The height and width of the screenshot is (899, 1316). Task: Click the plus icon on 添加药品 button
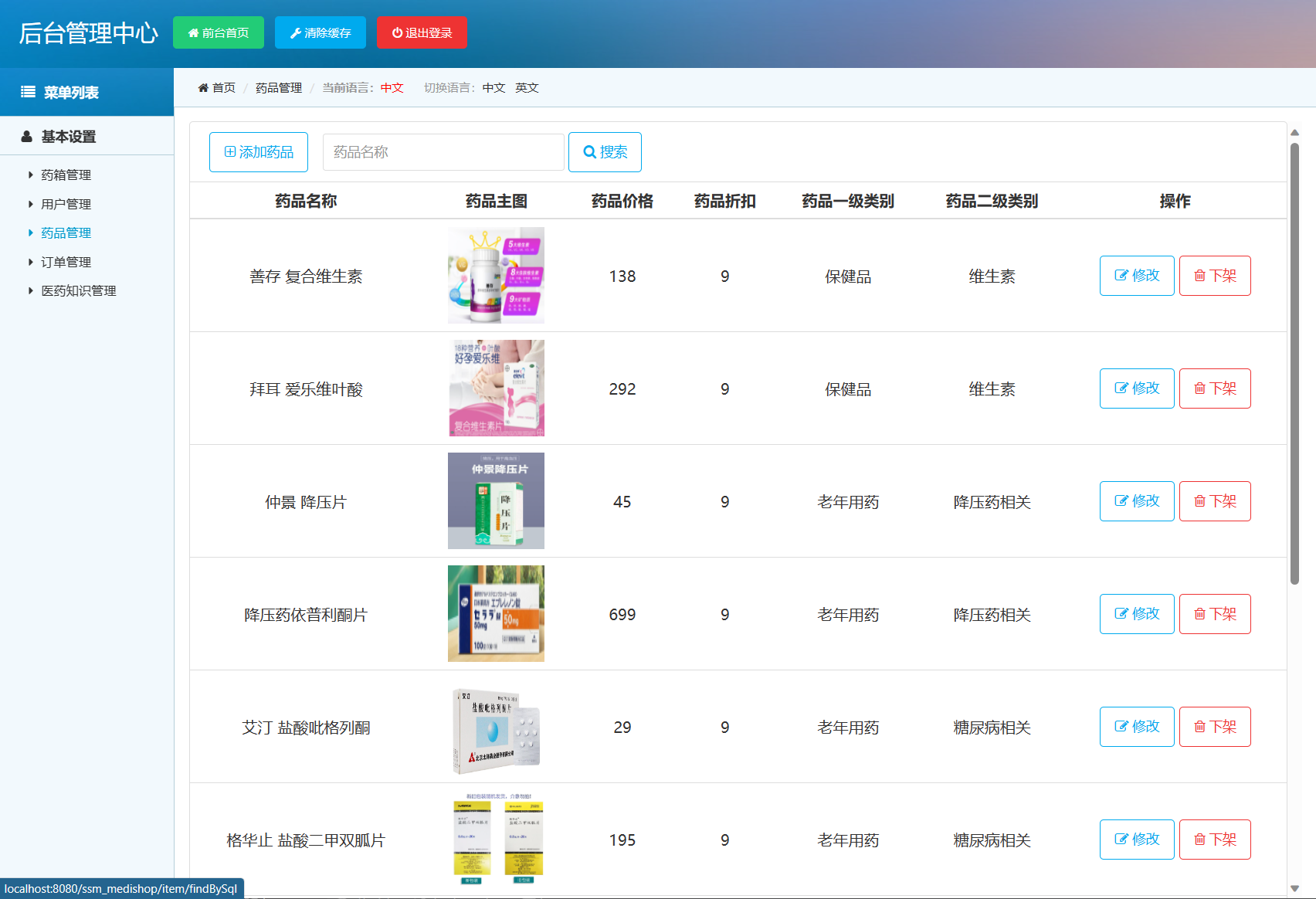[229, 151]
